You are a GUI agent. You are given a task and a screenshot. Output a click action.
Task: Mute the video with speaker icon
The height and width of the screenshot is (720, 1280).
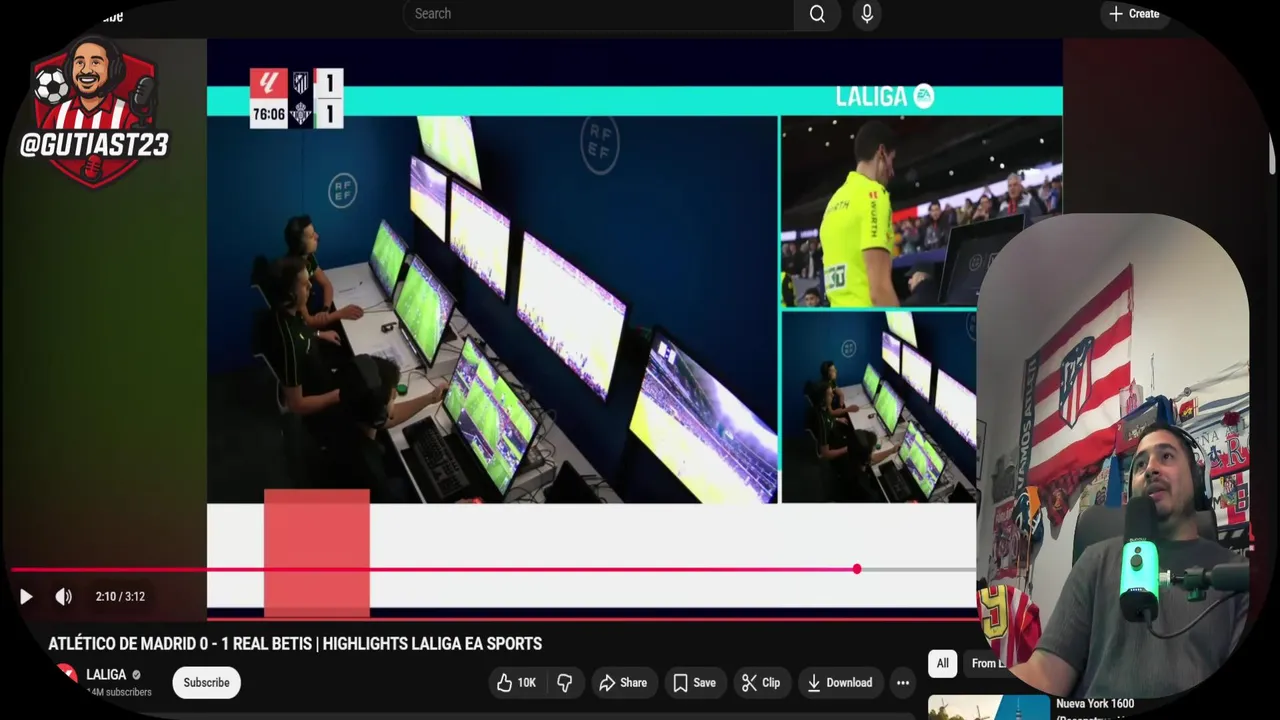[63, 597]
